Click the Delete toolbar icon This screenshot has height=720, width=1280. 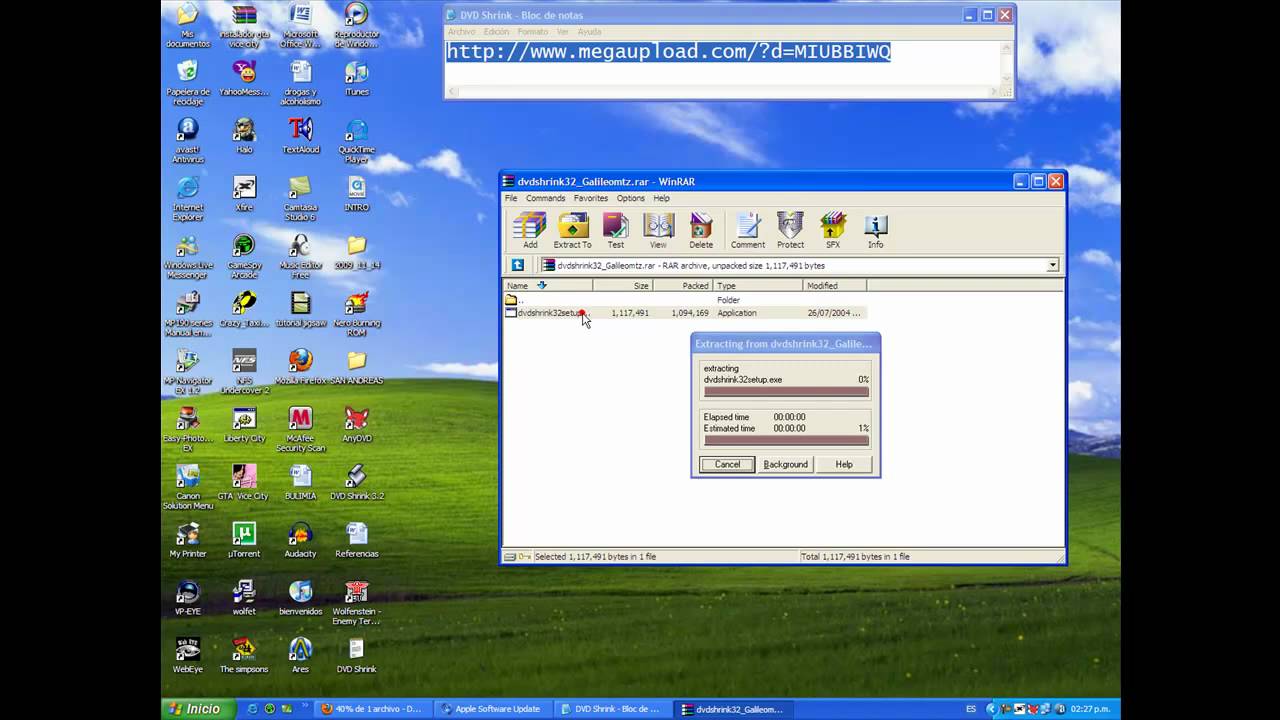point(701,230)
